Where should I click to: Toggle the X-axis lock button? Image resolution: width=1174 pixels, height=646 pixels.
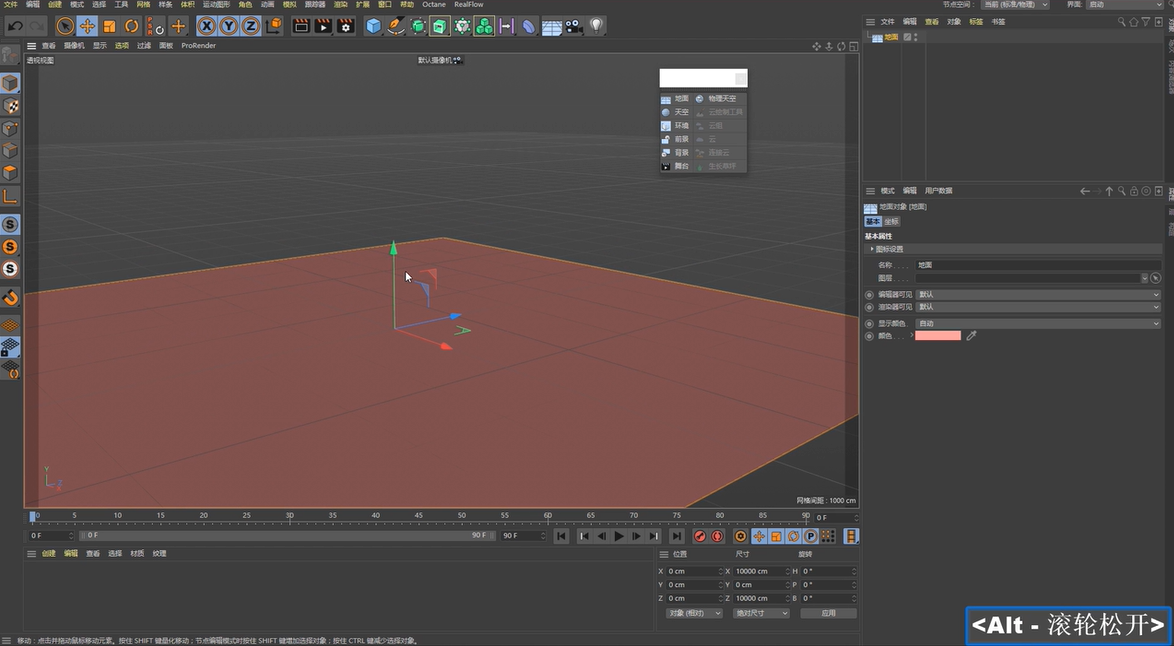(205, 25)
